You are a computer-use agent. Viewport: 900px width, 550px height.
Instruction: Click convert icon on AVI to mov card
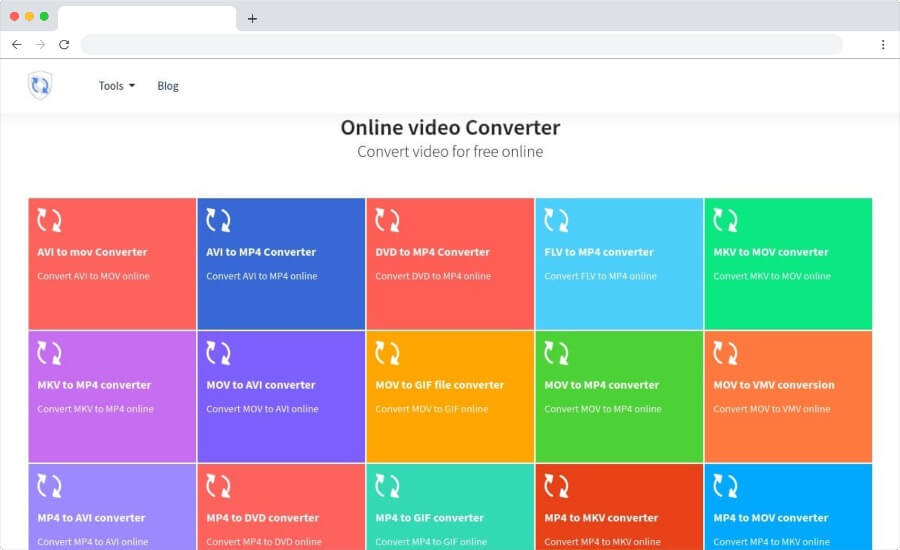coord(49,220)
